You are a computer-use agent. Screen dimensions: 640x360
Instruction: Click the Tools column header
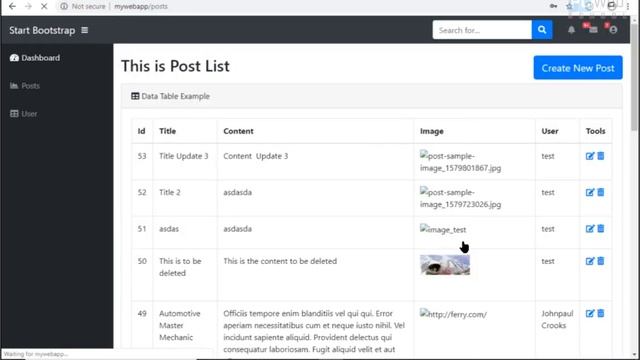tap(596, 131)
